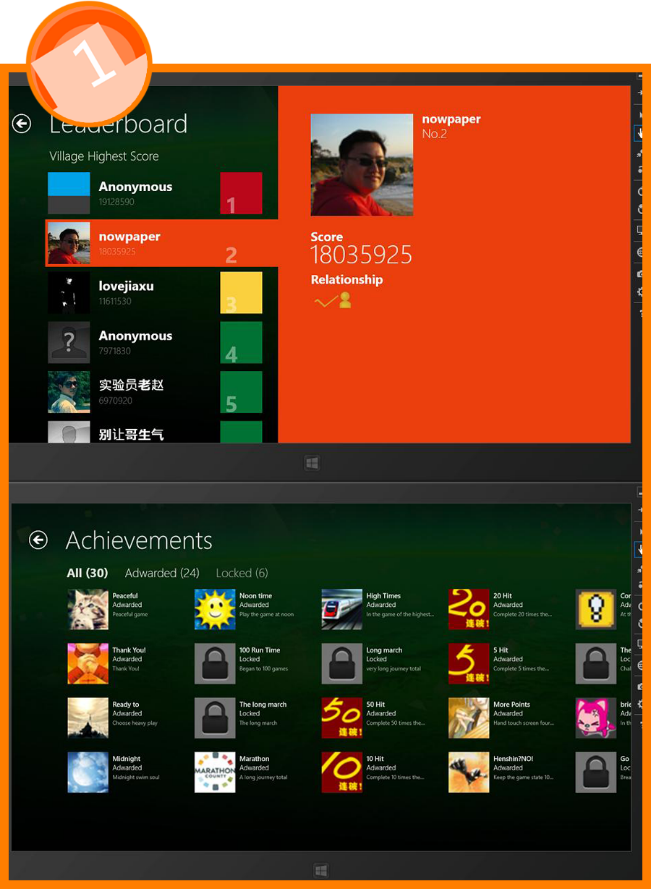Click the No.2 rank label

[x=434, y=134]
